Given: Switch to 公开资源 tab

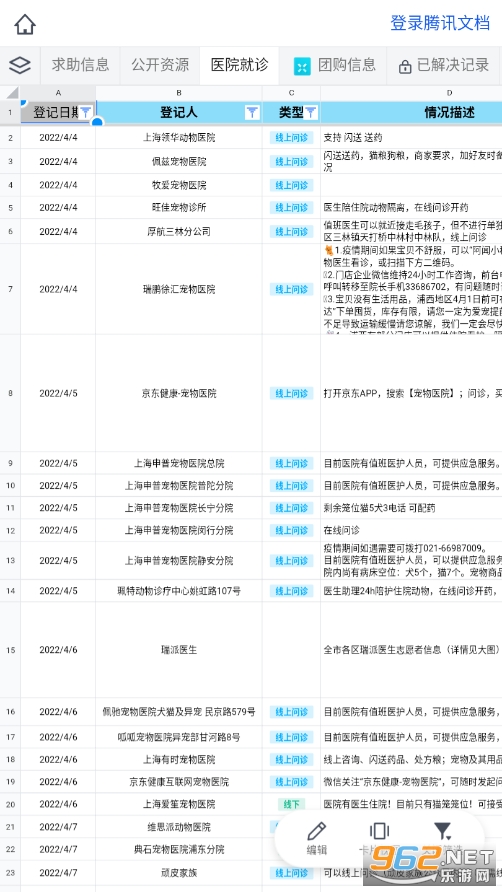Looking at the screenshot, I should (x=160, y=65).
